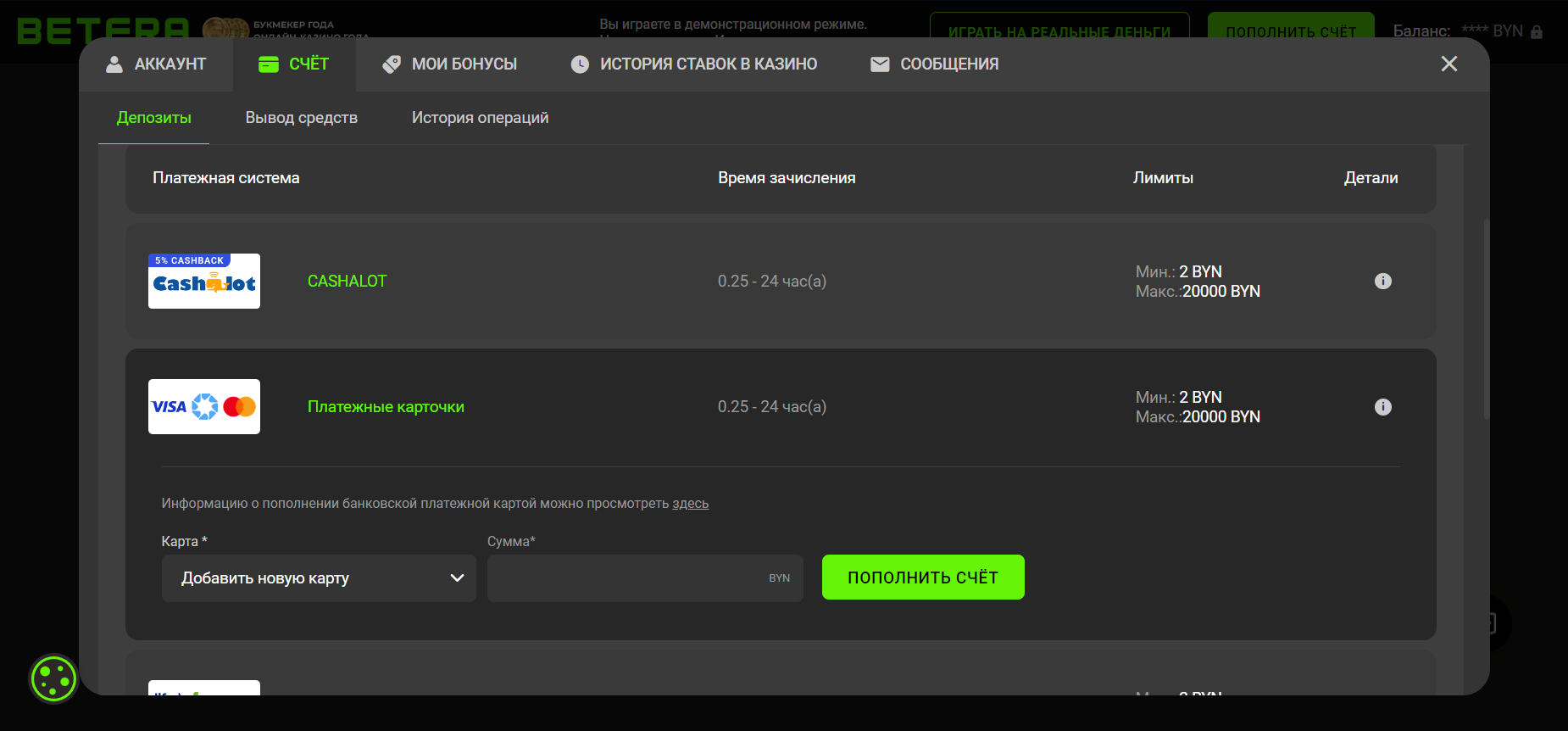Click the Betera logo in header
The height and width of the screenshot is (731, 1568).
click(x=103, y=31)
